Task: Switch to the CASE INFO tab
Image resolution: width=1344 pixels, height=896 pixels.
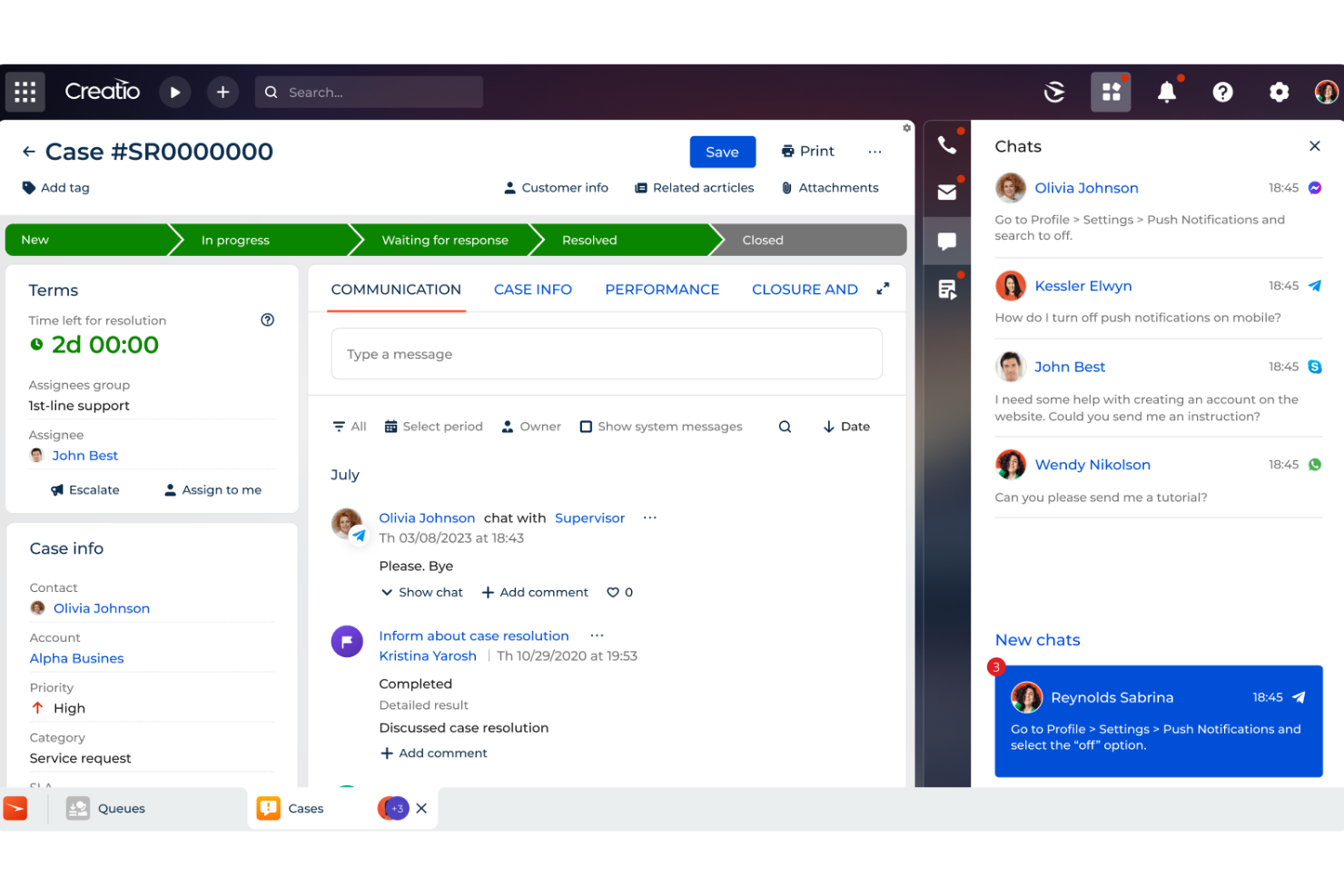Action: pos(532,289)
